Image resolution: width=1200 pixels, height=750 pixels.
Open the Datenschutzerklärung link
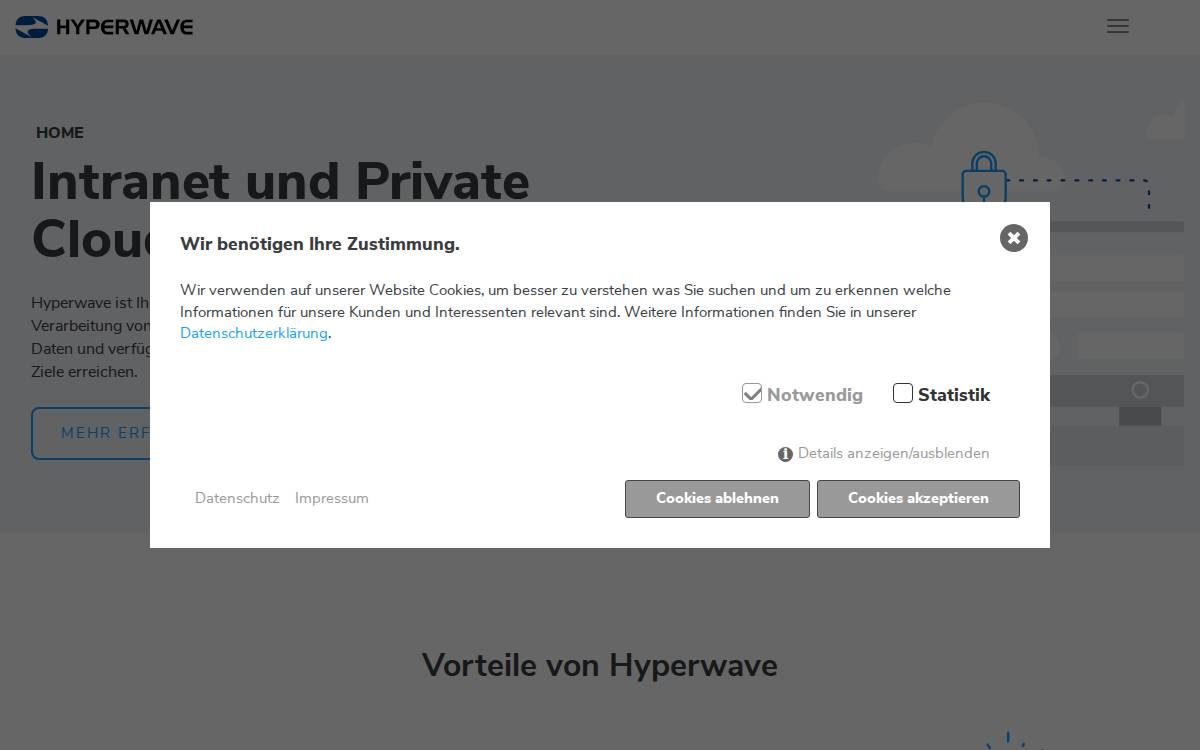[254, 333]
